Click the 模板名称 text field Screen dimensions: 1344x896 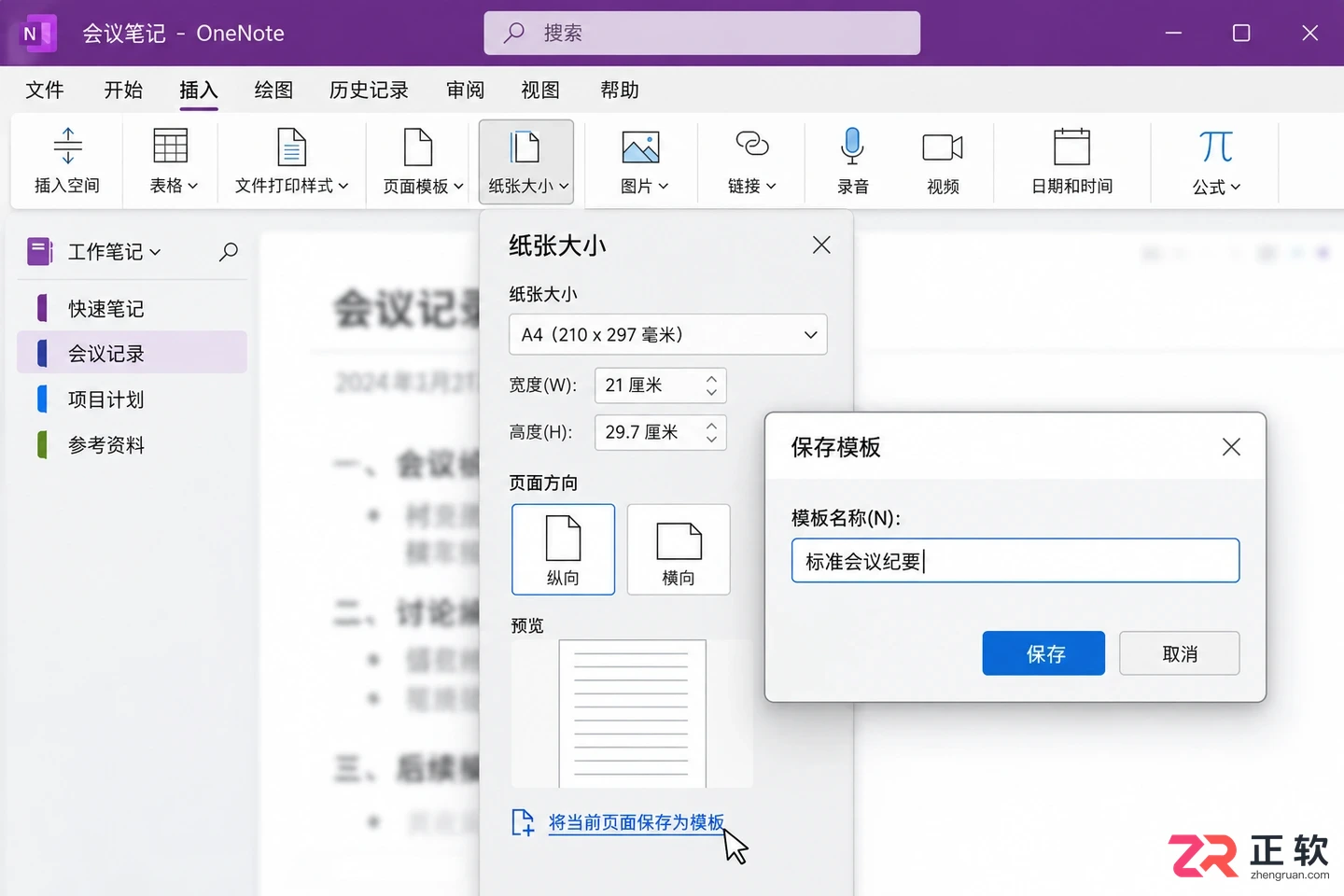coord(1015,560)
